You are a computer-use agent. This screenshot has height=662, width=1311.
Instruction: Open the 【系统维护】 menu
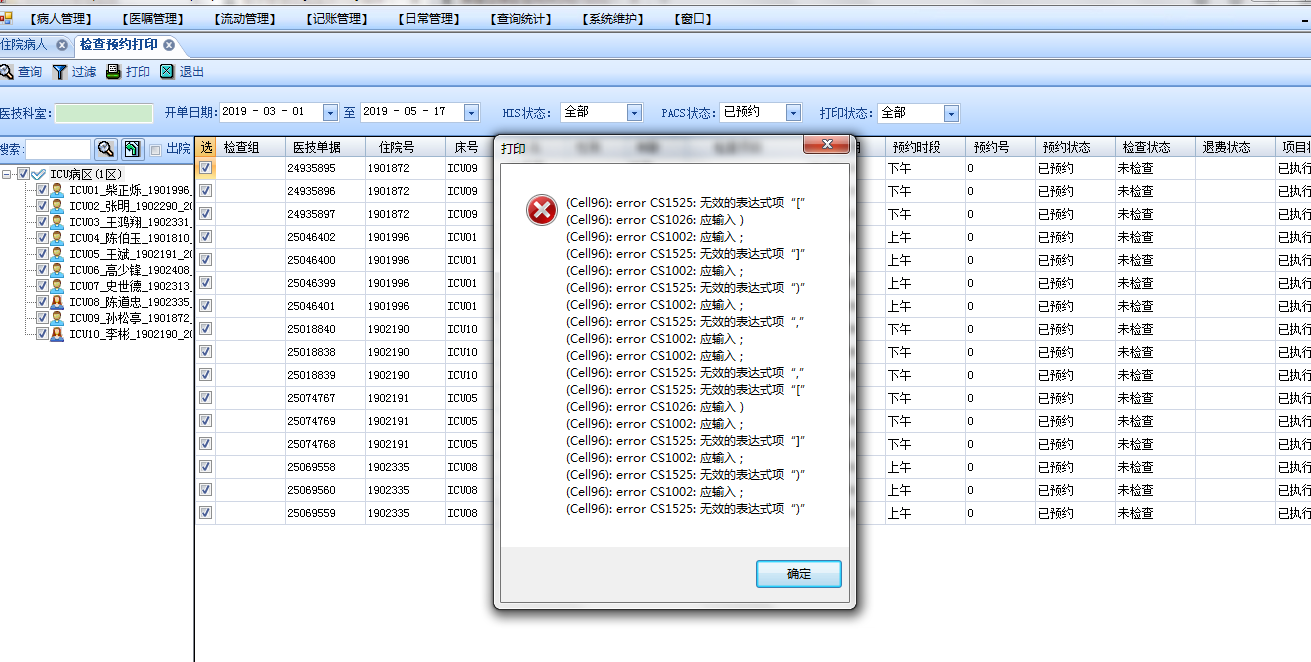(613, 19)
